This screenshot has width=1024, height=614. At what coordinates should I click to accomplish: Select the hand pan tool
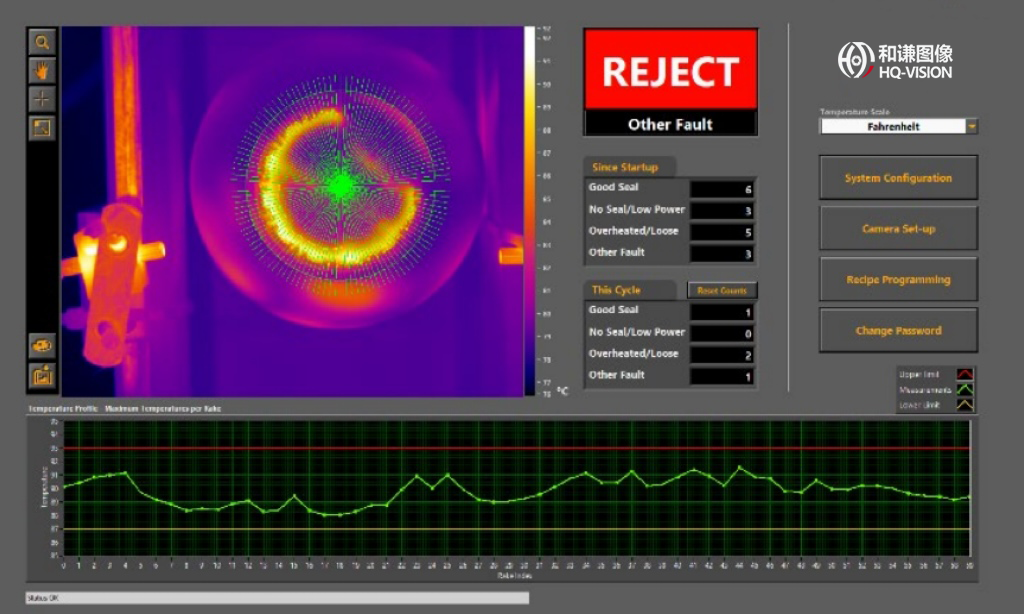(42, 70)
